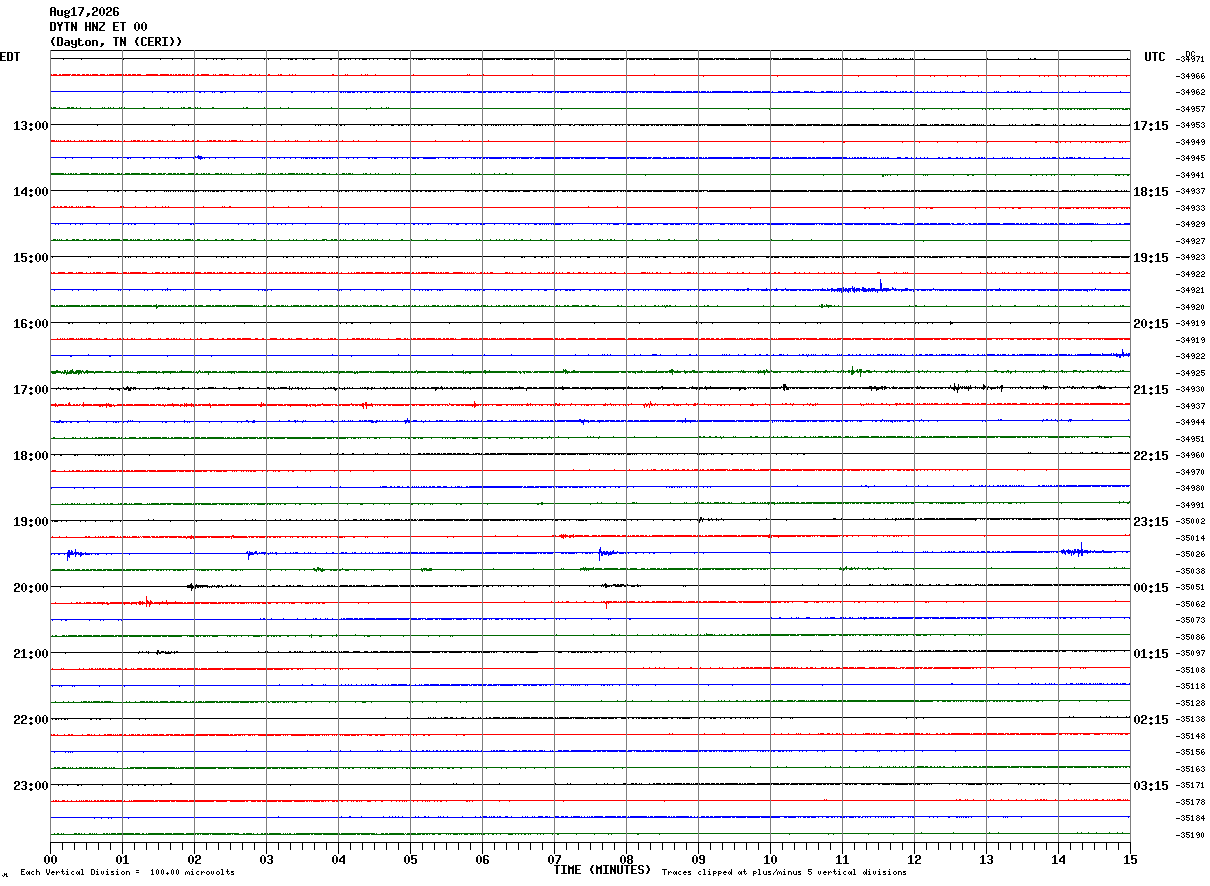This screenshot has width=1210, height=886.
Task: Click the TIME (MINUTES) axis title
Action: coord(602,870)
